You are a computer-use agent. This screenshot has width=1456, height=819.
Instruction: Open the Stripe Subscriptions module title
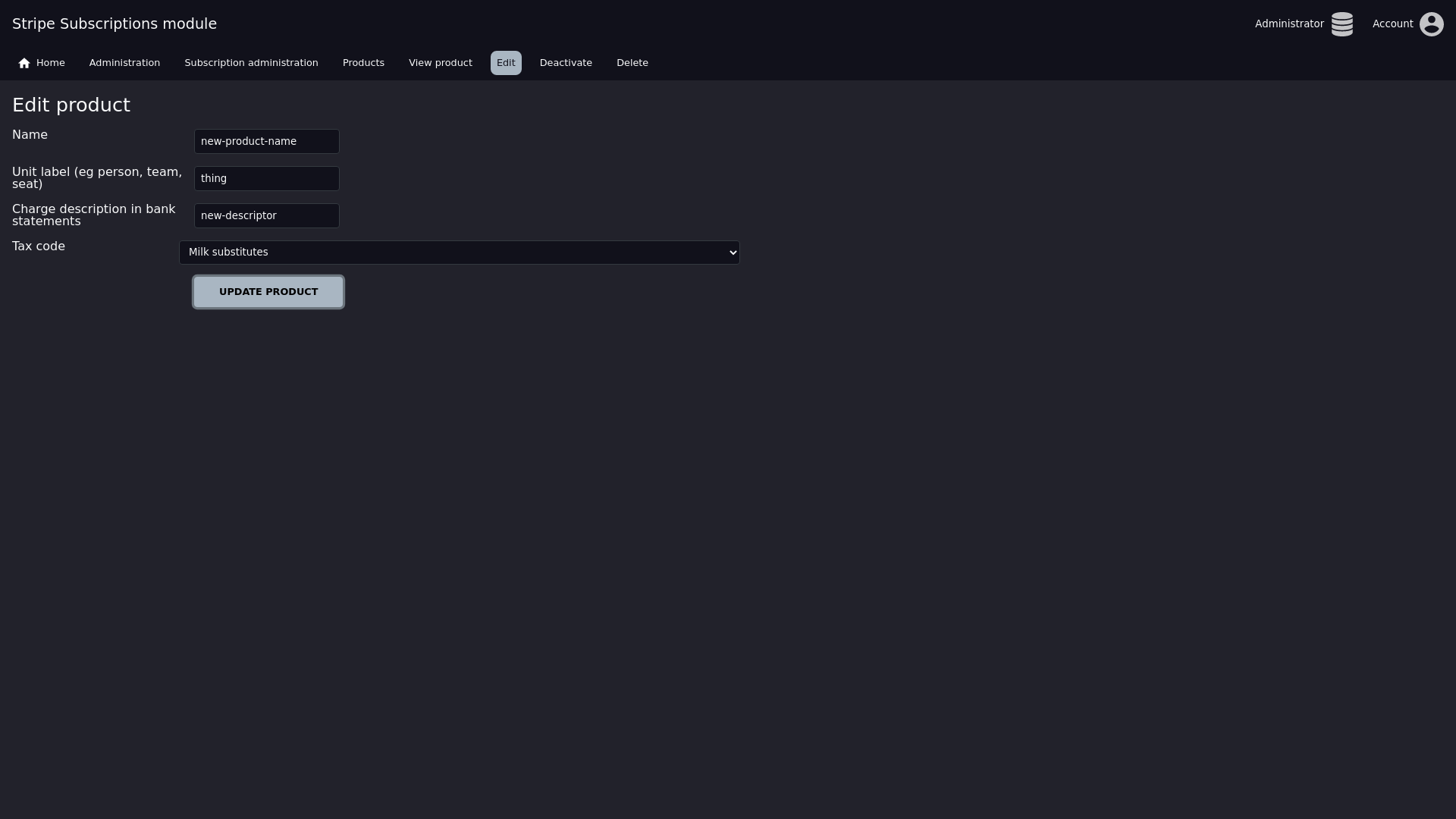pos(115,24)
